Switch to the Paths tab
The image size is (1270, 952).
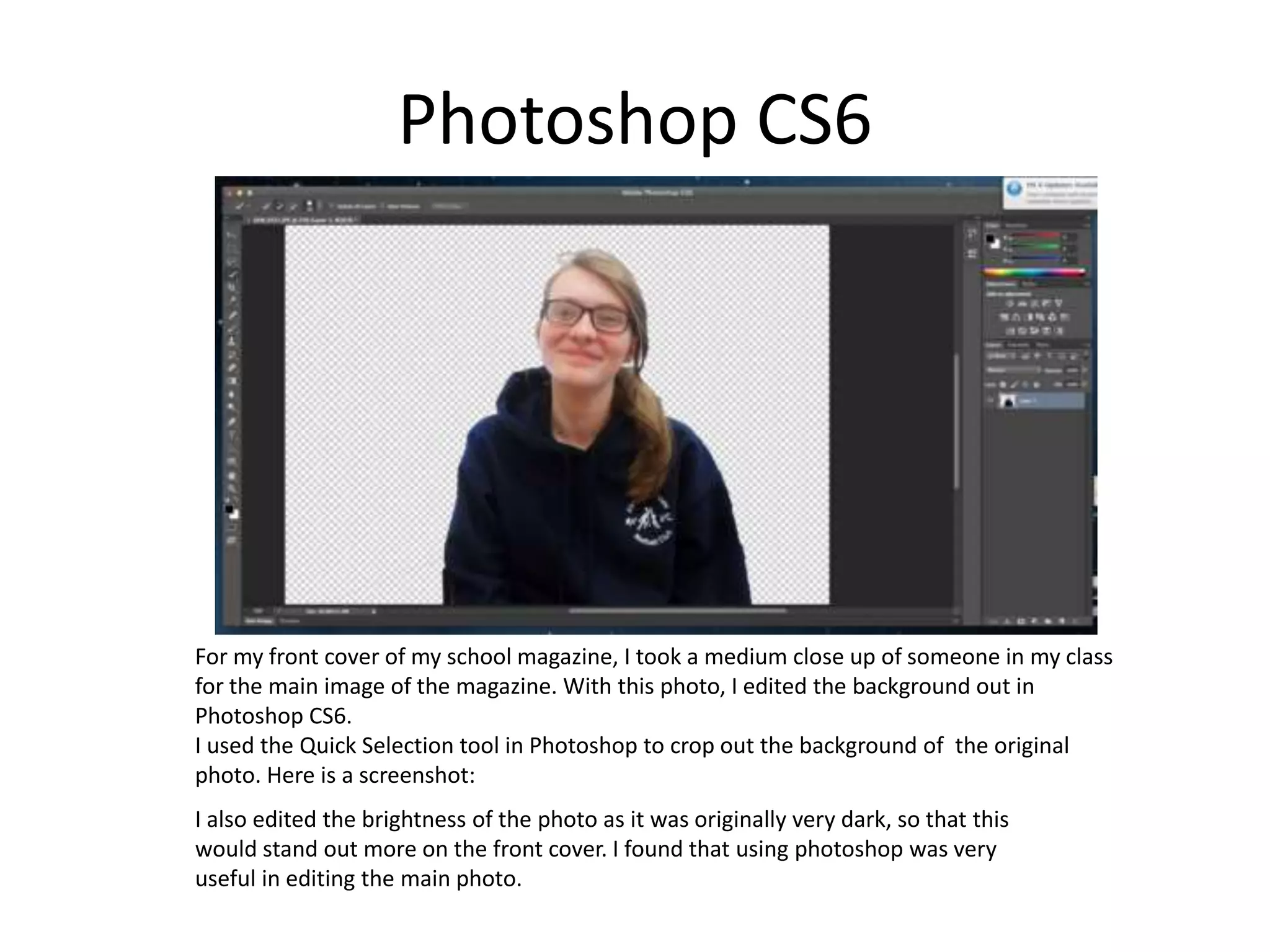click(x=1042, y=345)
